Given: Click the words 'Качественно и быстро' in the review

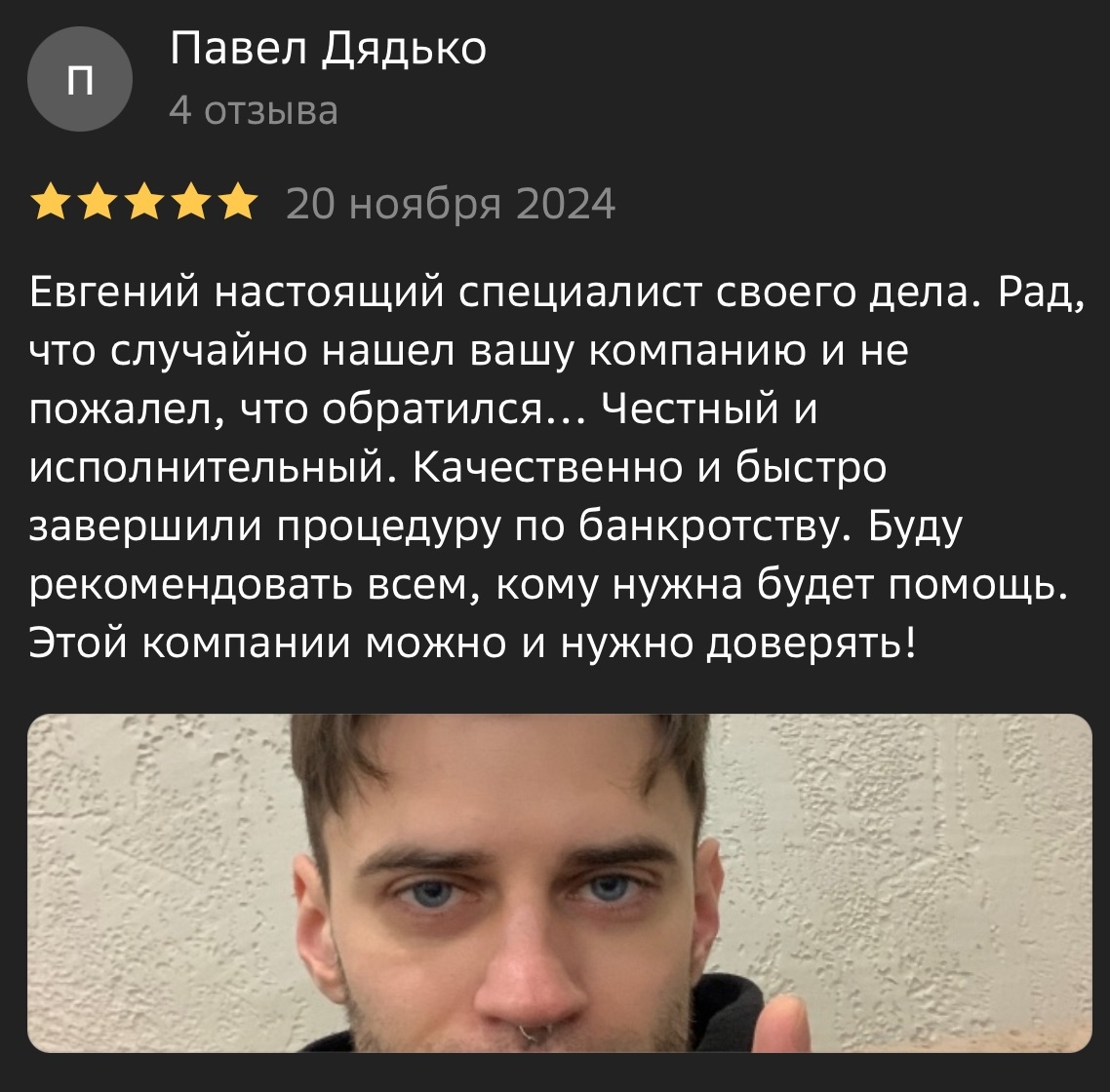Looking at the screenshot, I should point(650,468).
